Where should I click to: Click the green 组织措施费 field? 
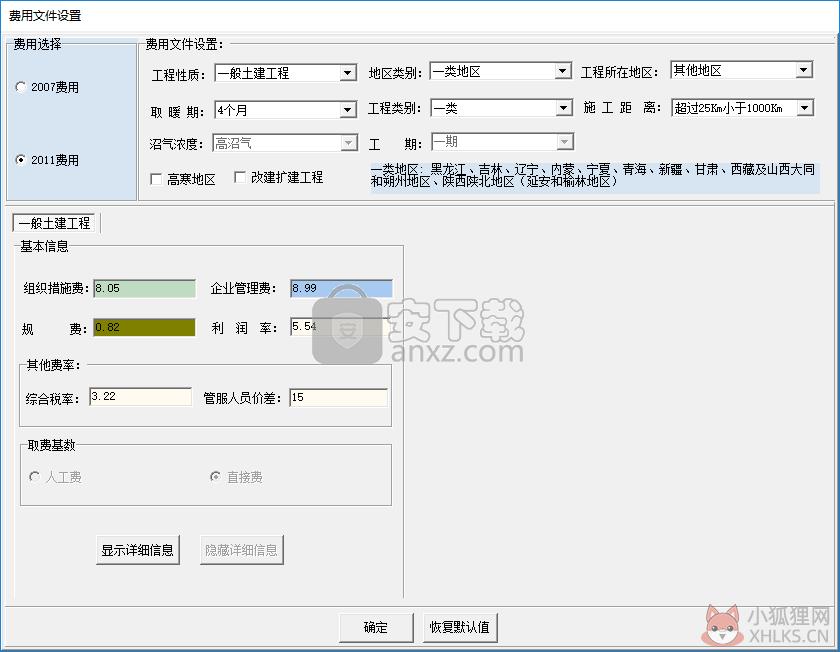click(145, 288)
